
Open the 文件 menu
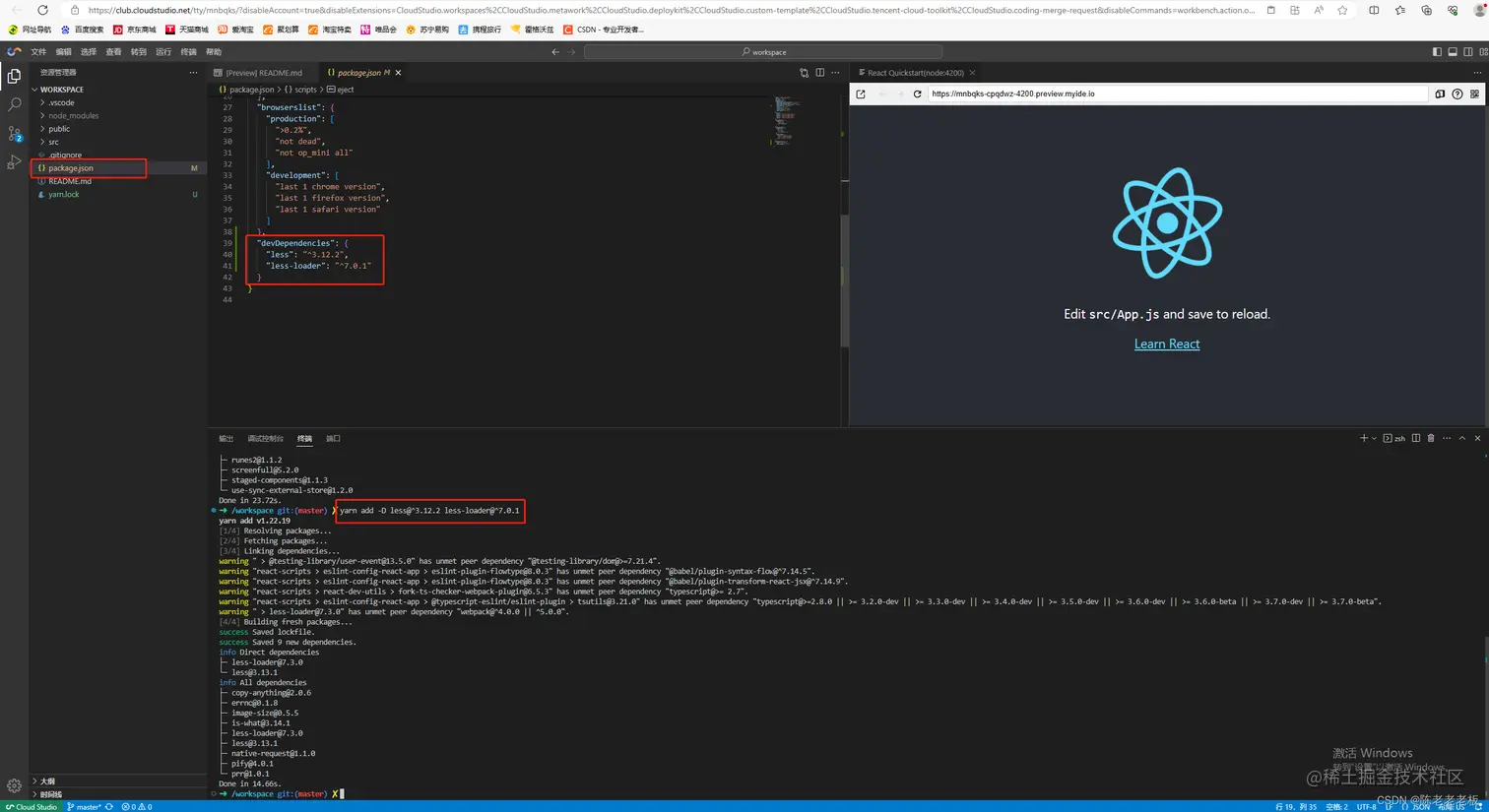pyautogui.click(x=38, y=51)
